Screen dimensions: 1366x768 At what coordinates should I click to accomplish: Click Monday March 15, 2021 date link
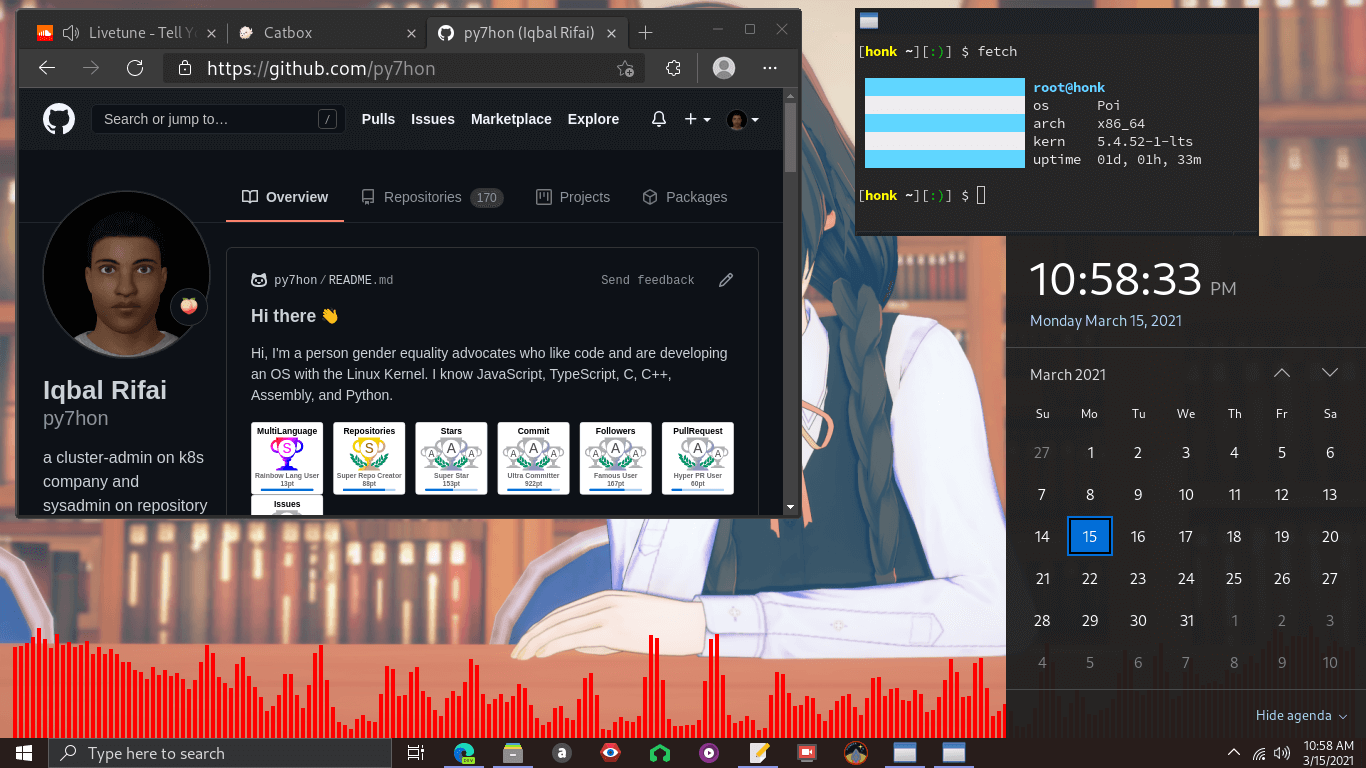tap(1106, 321)
